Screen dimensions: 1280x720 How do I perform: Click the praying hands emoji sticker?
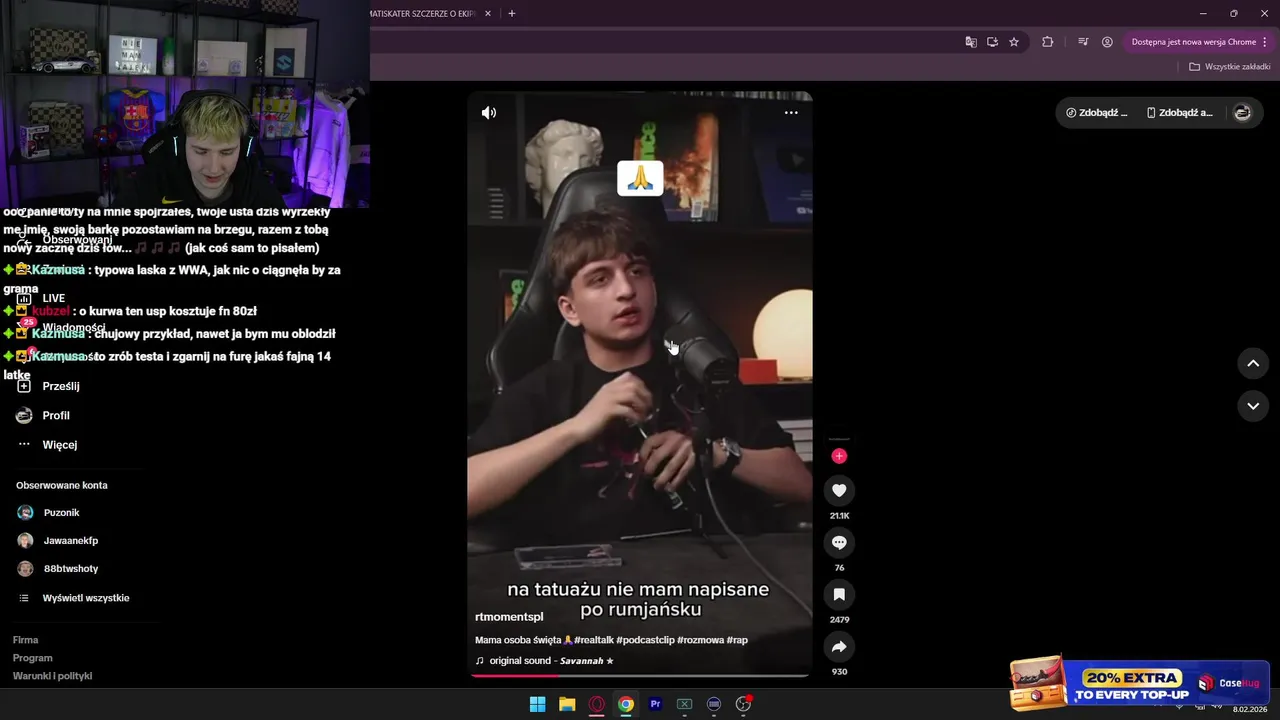pos(640,179)
